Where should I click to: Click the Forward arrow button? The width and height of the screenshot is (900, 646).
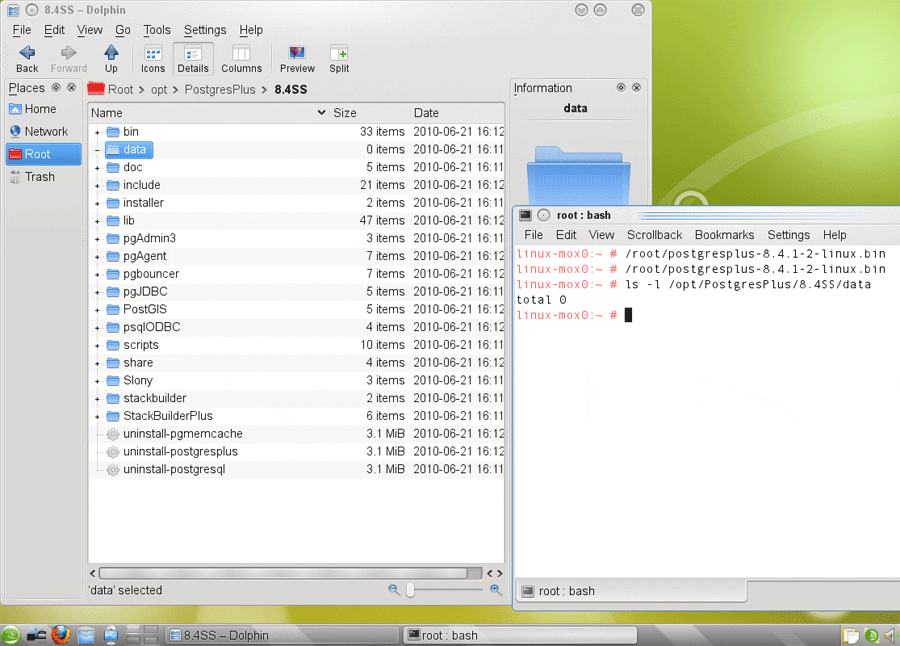tap(68, 59)
